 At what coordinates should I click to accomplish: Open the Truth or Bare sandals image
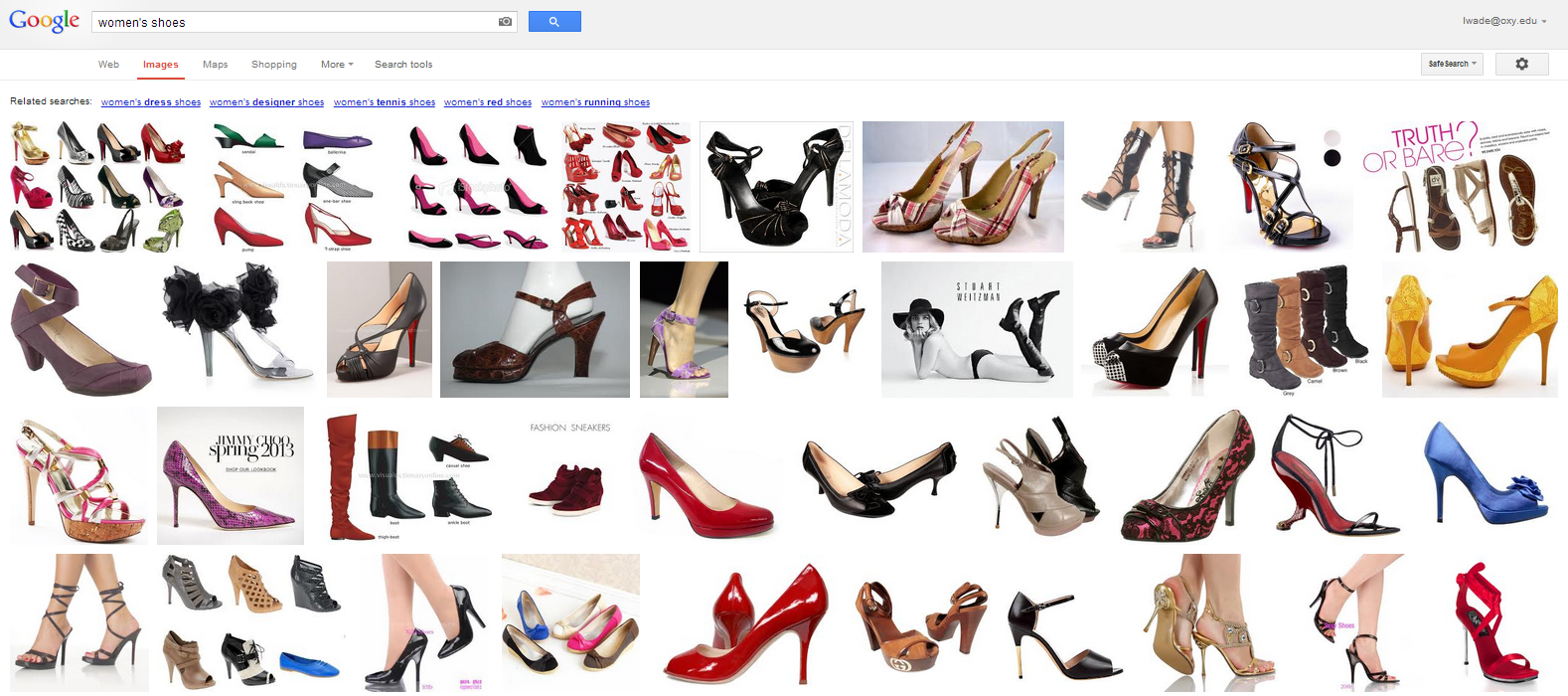tap(1456, 187)
